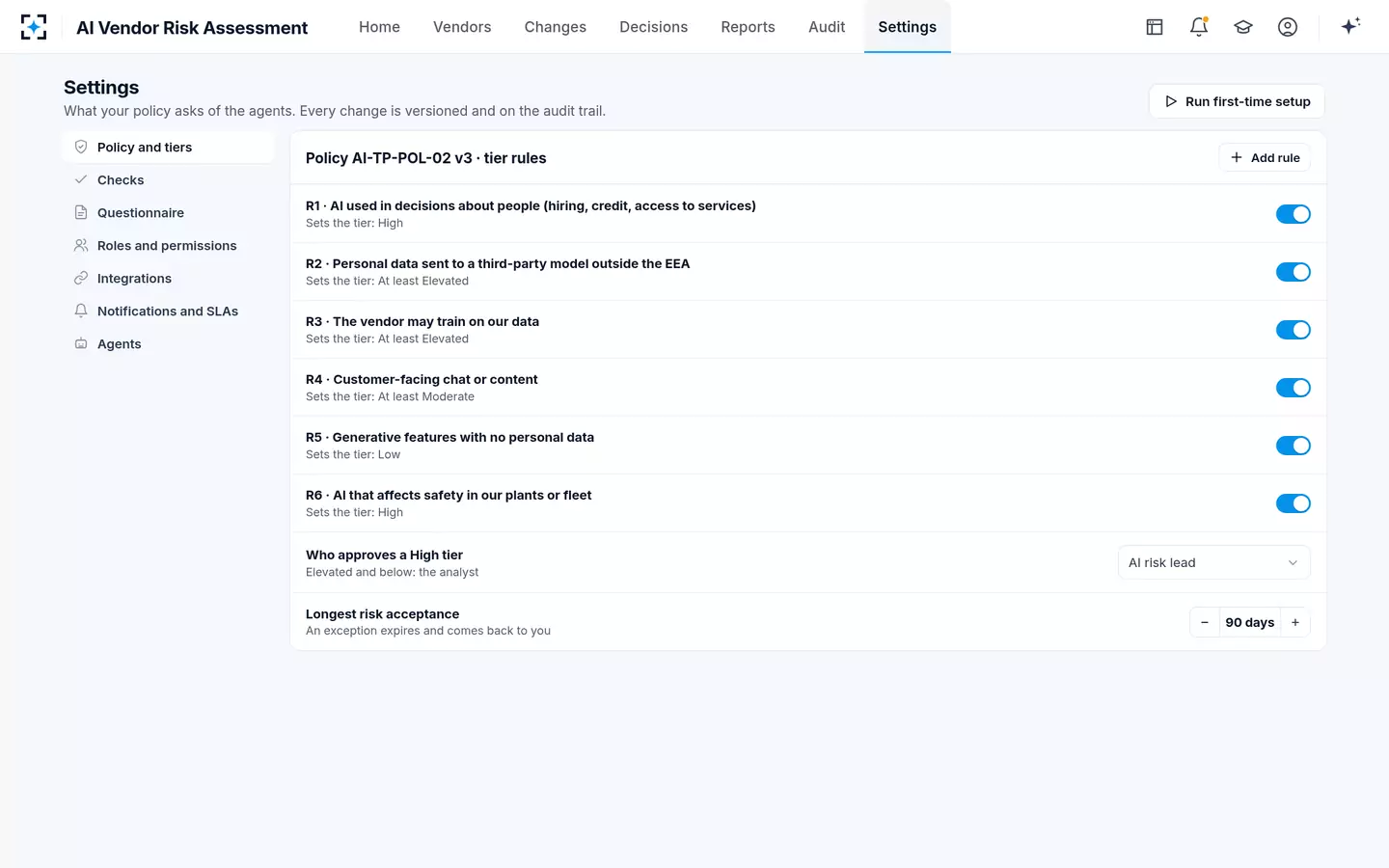Click the checkmark icon beside Checks
Image resolution: width=1389 pixels, height=868 pixels.
[x=81, y=179]
